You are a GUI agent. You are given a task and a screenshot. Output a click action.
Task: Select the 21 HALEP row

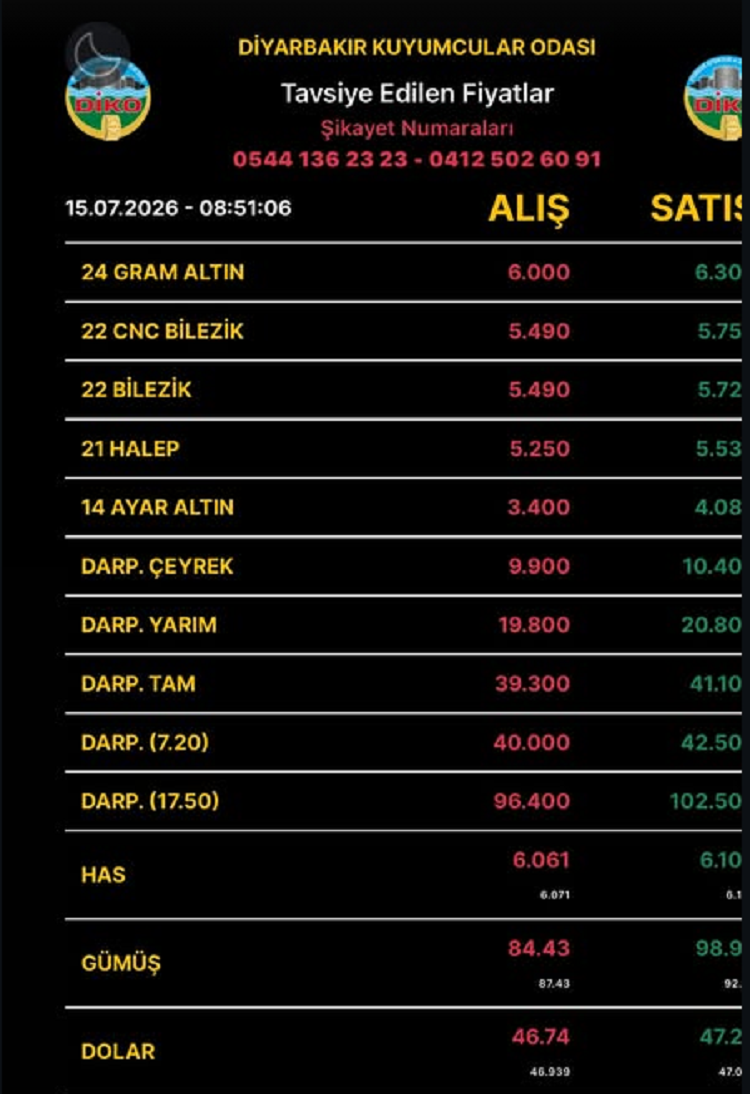[403, 448]
